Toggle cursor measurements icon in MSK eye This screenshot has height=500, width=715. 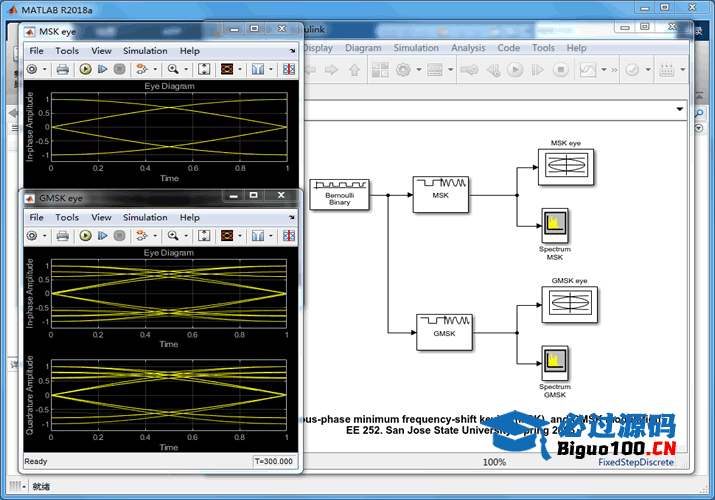289,69
